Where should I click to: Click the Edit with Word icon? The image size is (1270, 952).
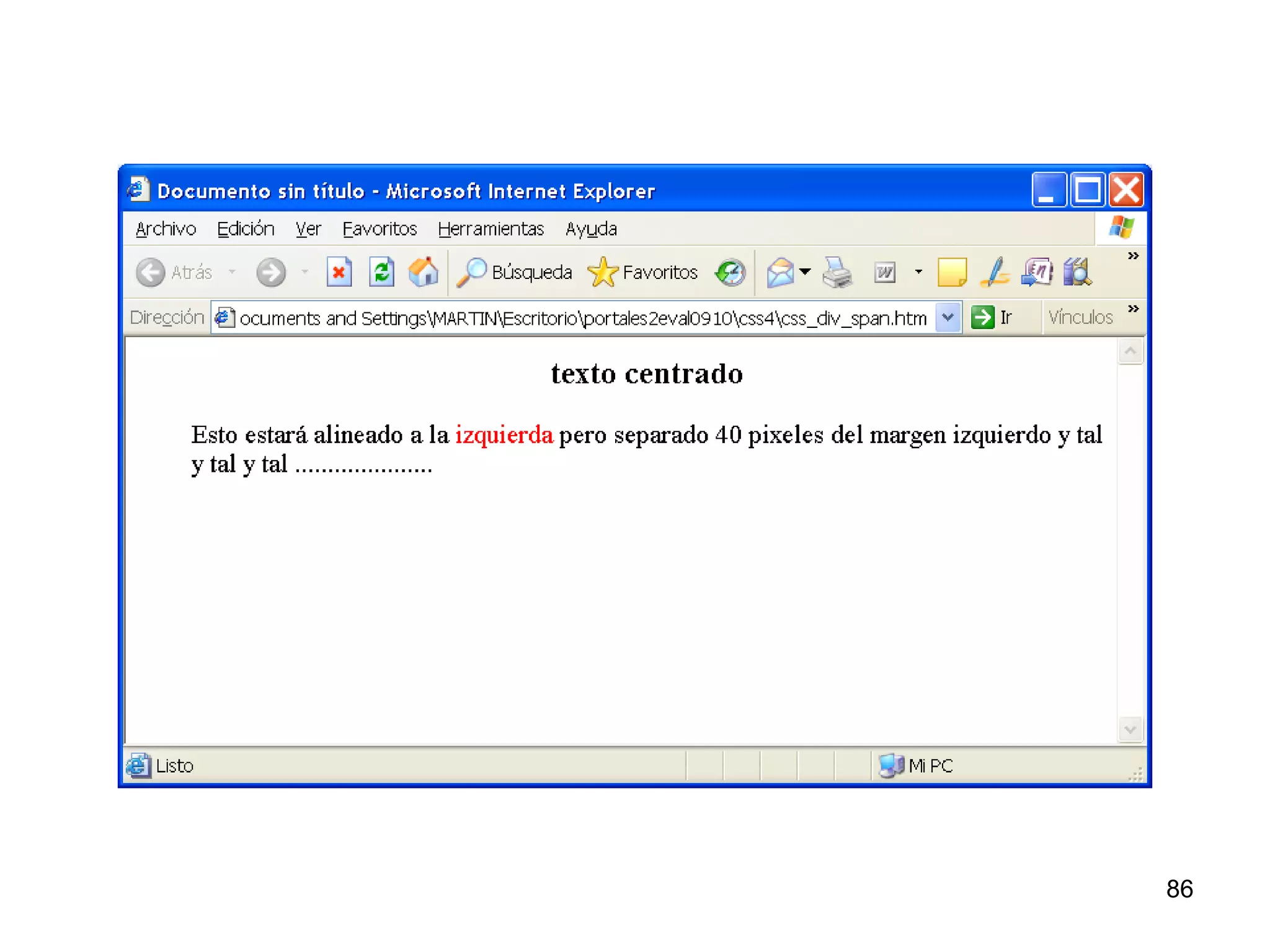tap(885, 272)
